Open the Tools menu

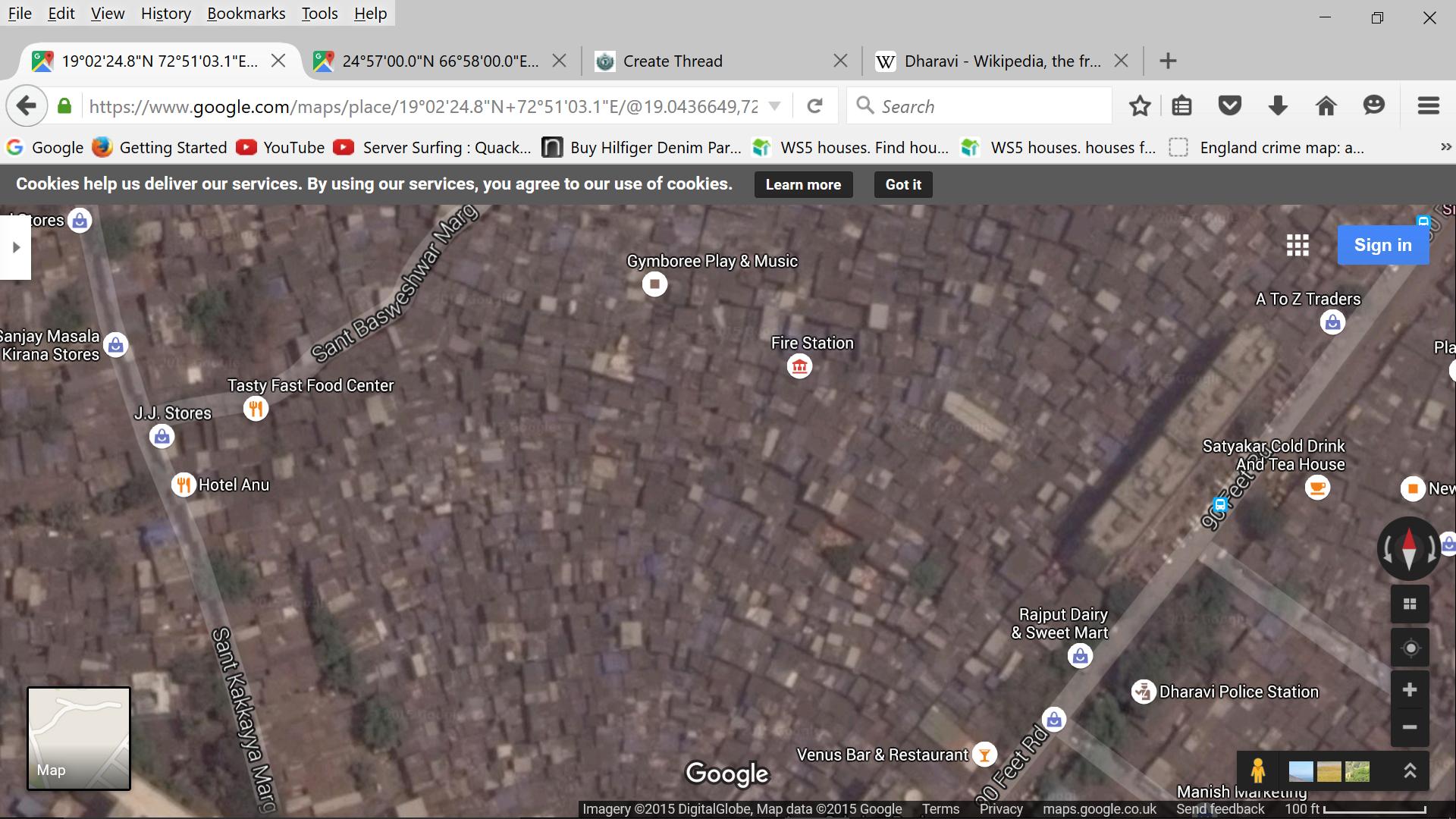tap(319, 14)
